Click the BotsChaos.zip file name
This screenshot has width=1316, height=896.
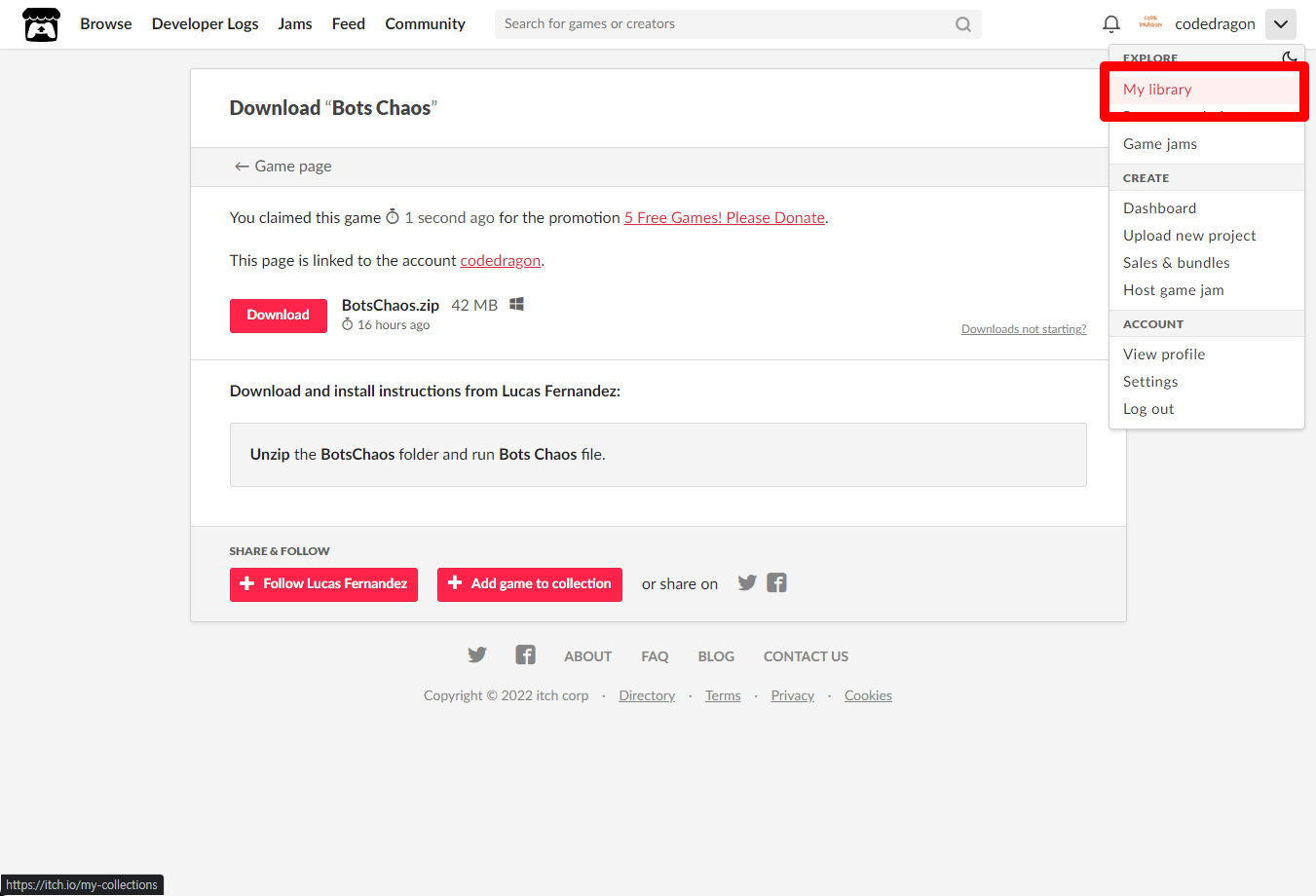click(x=391, y=306)
